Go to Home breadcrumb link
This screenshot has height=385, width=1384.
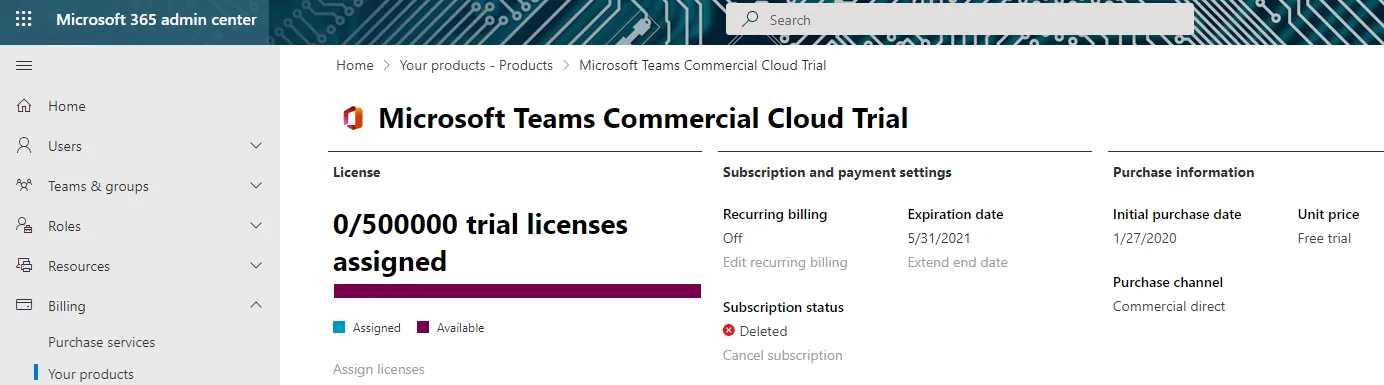(x=355, y=65)
